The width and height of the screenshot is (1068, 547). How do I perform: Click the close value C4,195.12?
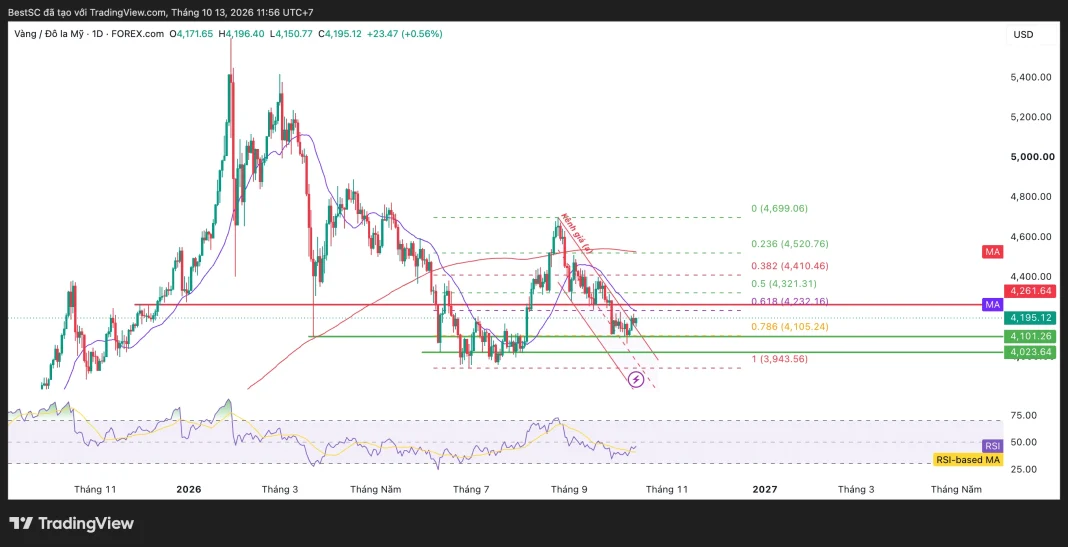tap(339, 33)
